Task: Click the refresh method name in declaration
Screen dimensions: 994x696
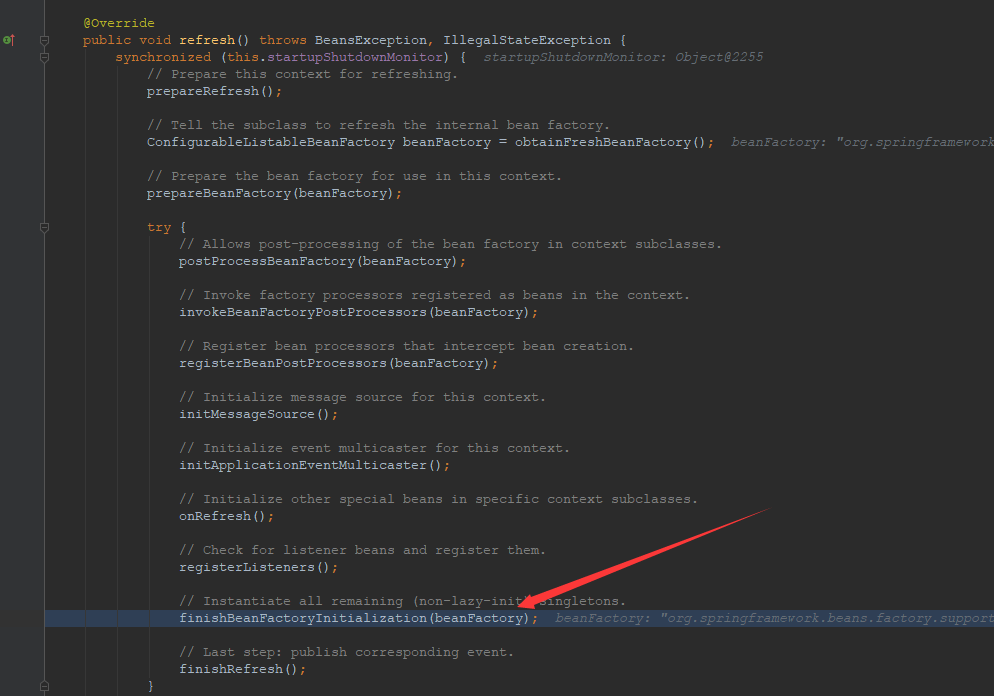Action: click(206, 40)
